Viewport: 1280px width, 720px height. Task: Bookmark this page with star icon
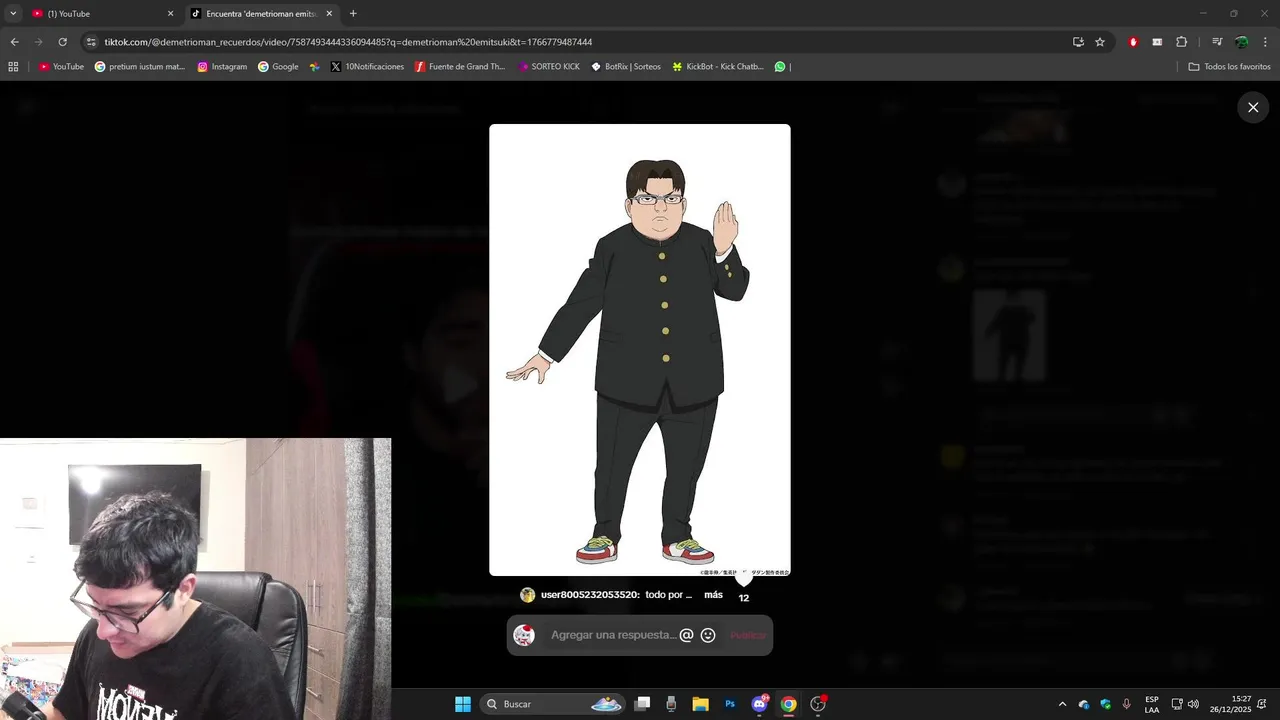tap(1100, 42)
